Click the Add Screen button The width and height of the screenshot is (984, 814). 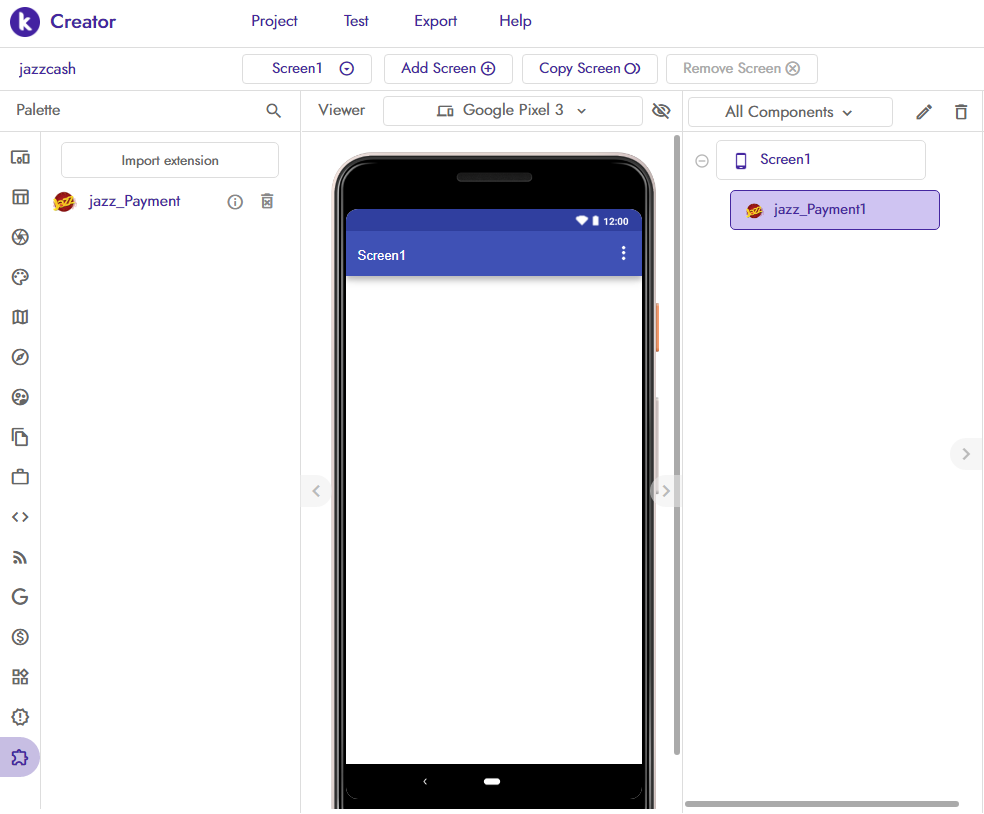pos(448,68)
